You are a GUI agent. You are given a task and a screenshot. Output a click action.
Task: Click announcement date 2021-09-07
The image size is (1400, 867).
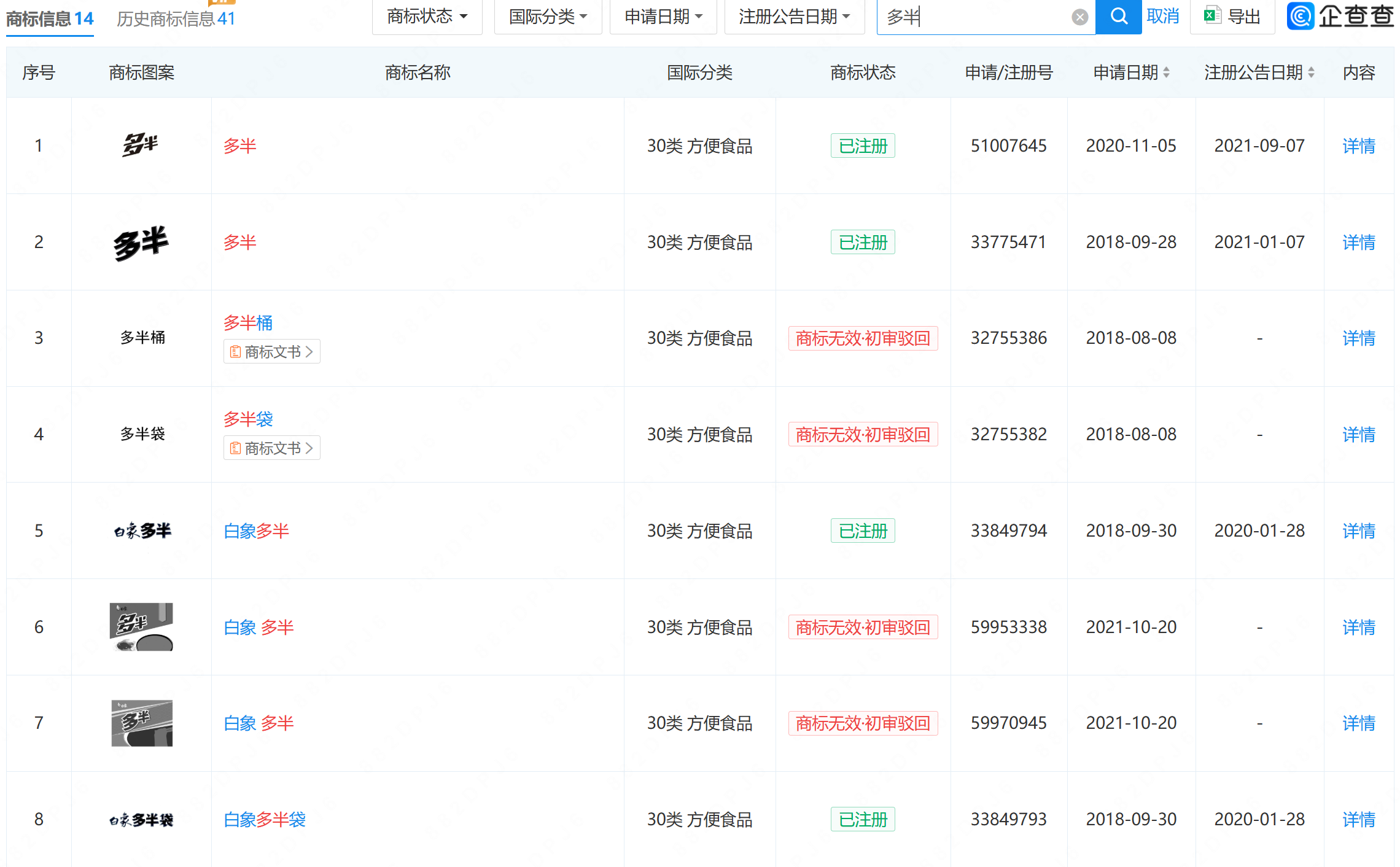point(1259,146)
